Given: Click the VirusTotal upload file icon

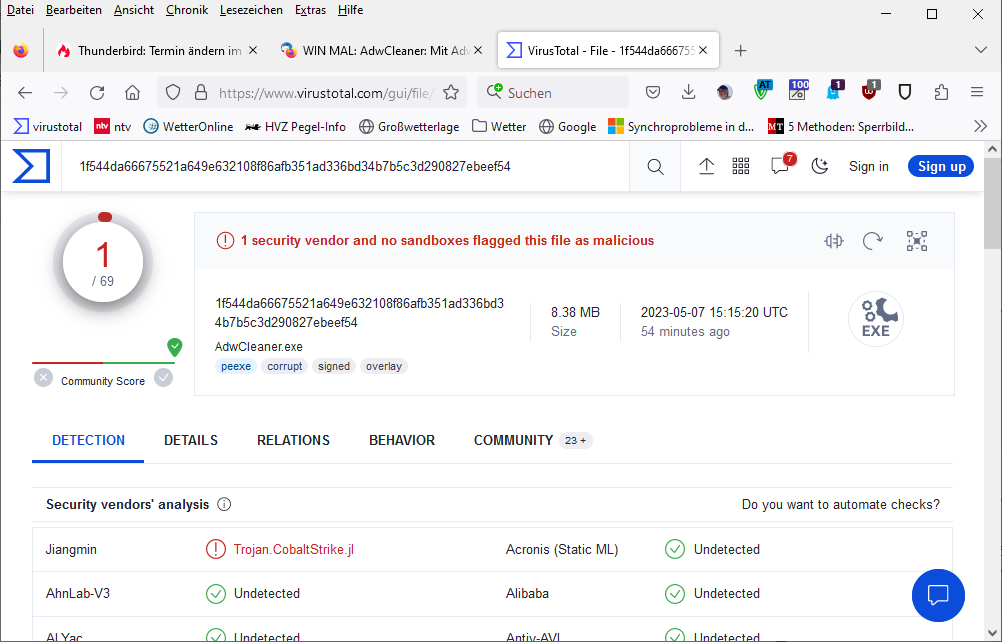Looking at the screenshot, I should [x=706, y=167].
